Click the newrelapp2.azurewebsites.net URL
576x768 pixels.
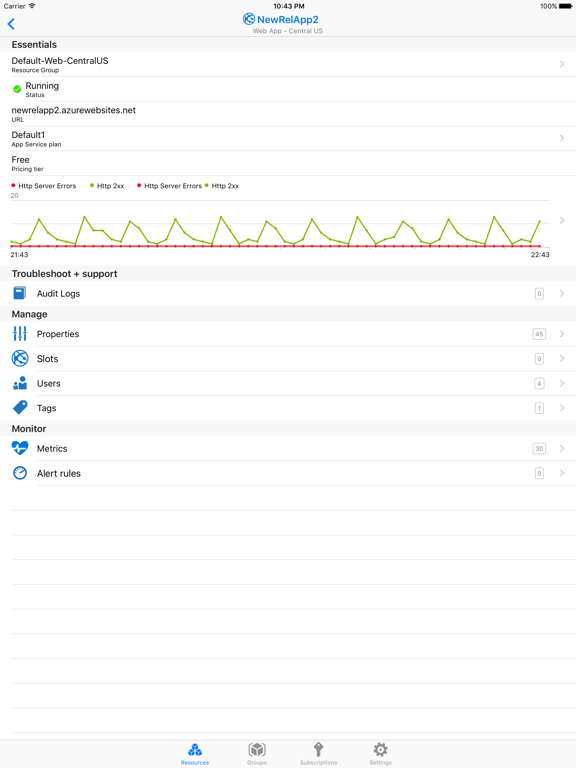pos(73,110)
